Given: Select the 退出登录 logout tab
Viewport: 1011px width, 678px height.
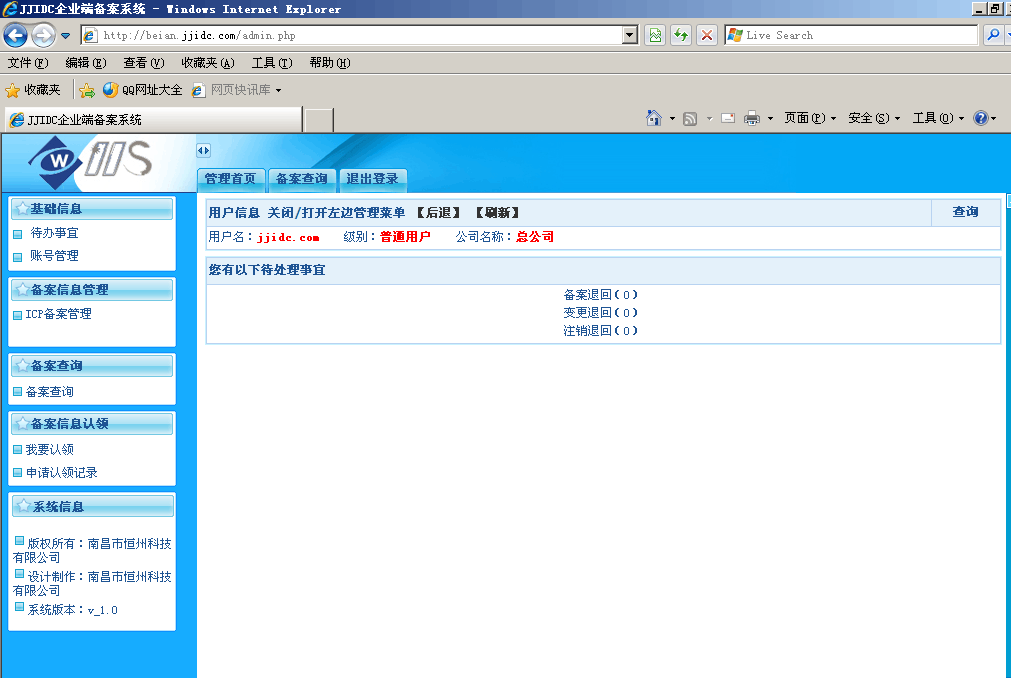Looking at the screenshot, I should [x=372, y=180].
